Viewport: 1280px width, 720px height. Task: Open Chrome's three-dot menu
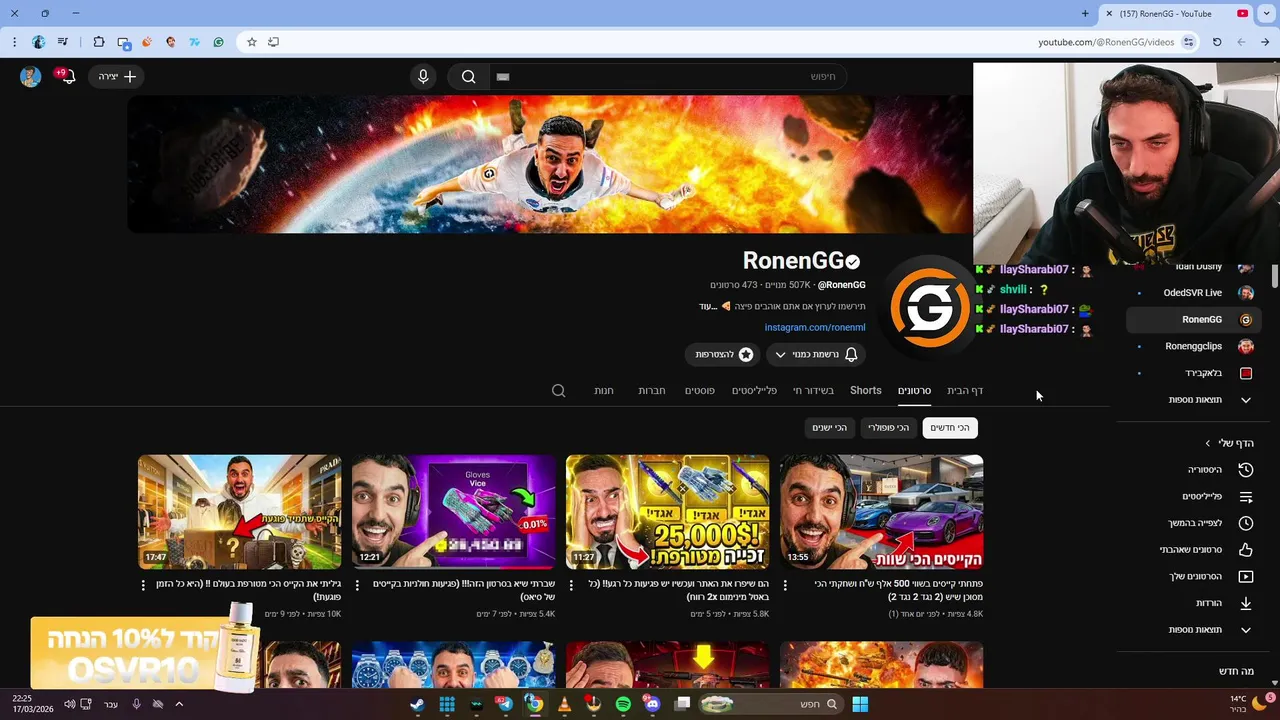14,42
